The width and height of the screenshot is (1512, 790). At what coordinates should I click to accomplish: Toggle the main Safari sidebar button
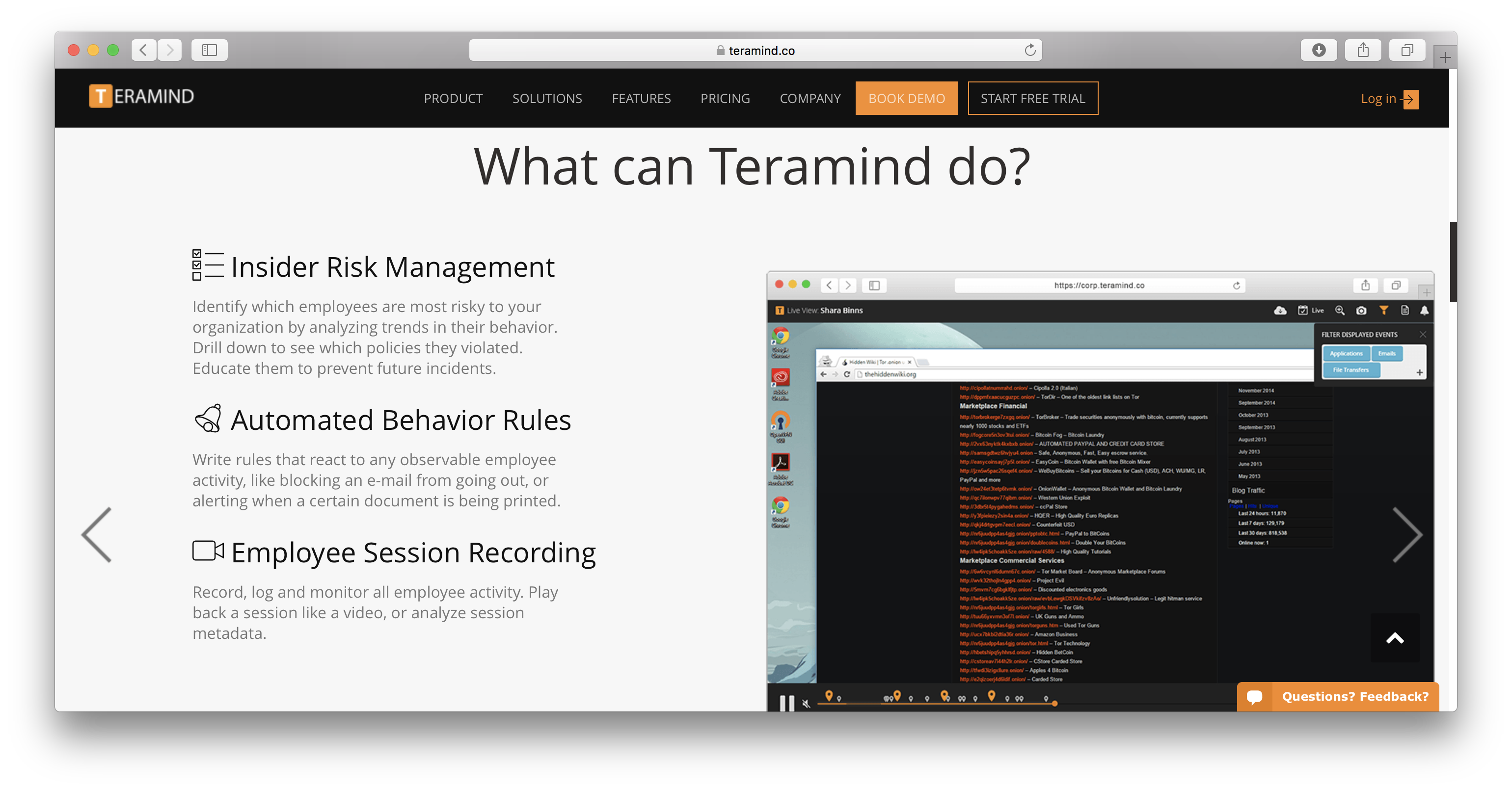point(210,50)
